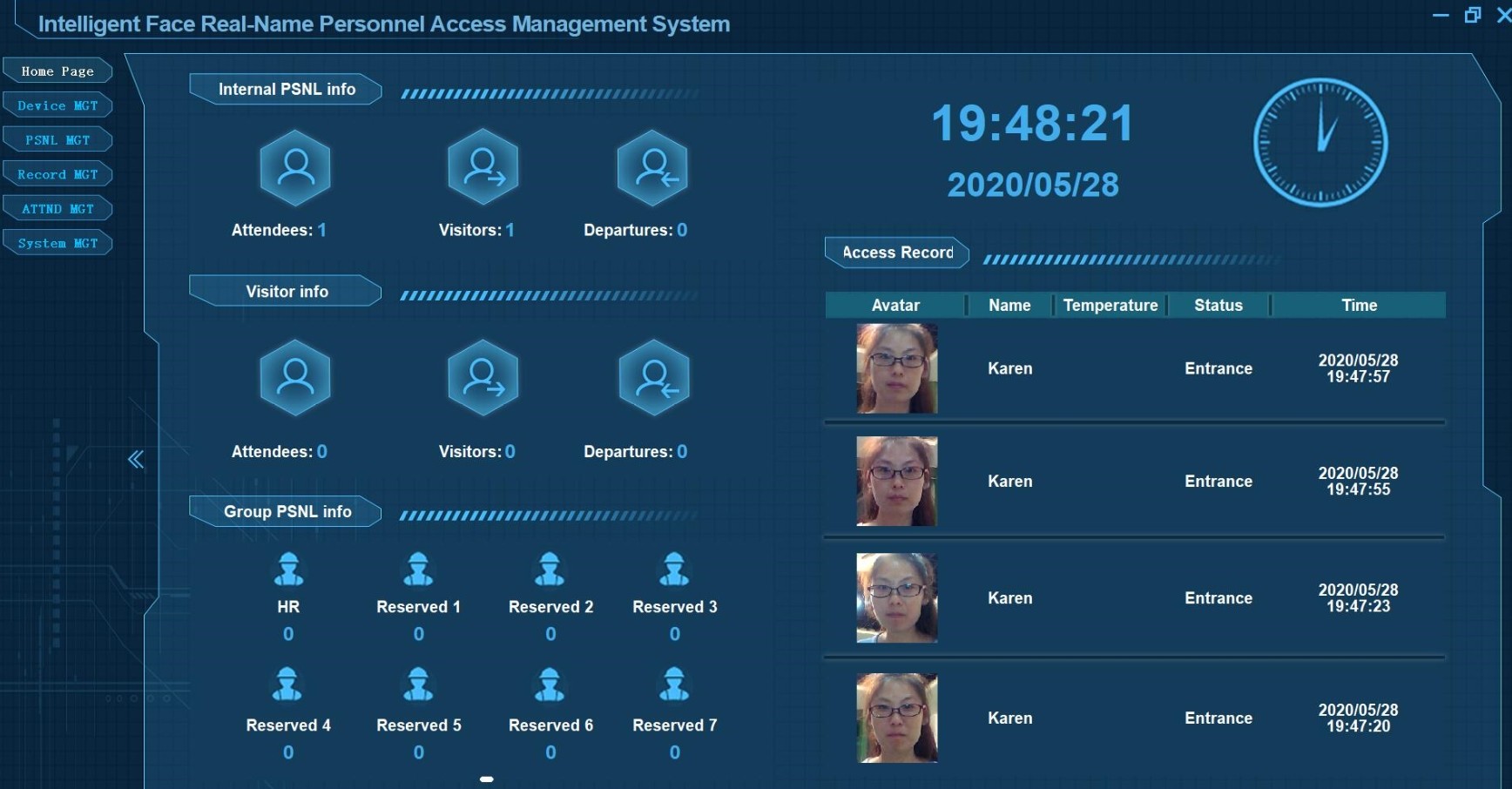Screen dimensions: 1512x789
Task: Open System MGT settings
Action: pyautogui.click(x=57, y=243)
